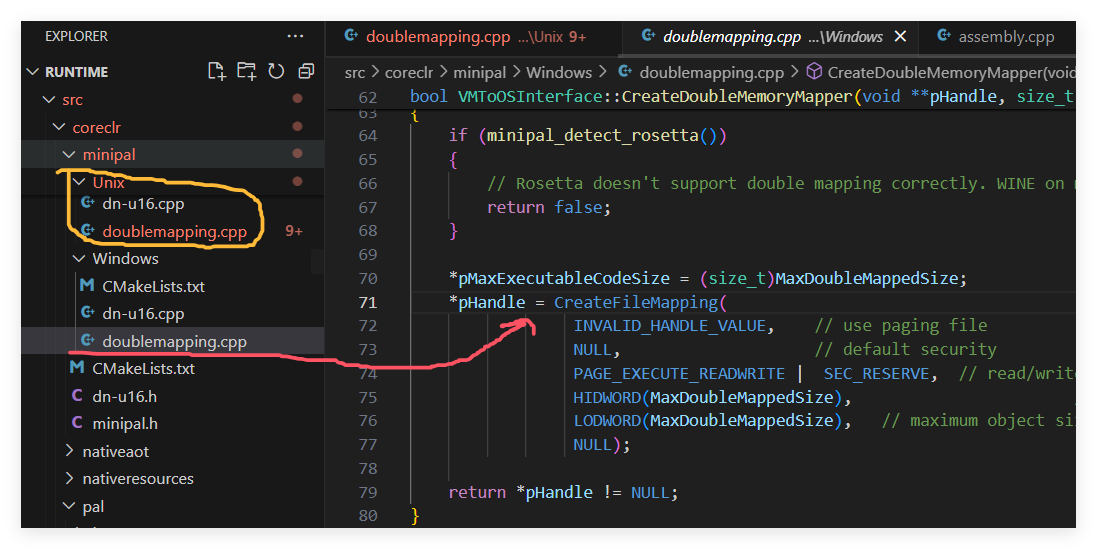Switch to the assembly.cpp tab
1097x549 pixels.
click(x=996, y=37)
